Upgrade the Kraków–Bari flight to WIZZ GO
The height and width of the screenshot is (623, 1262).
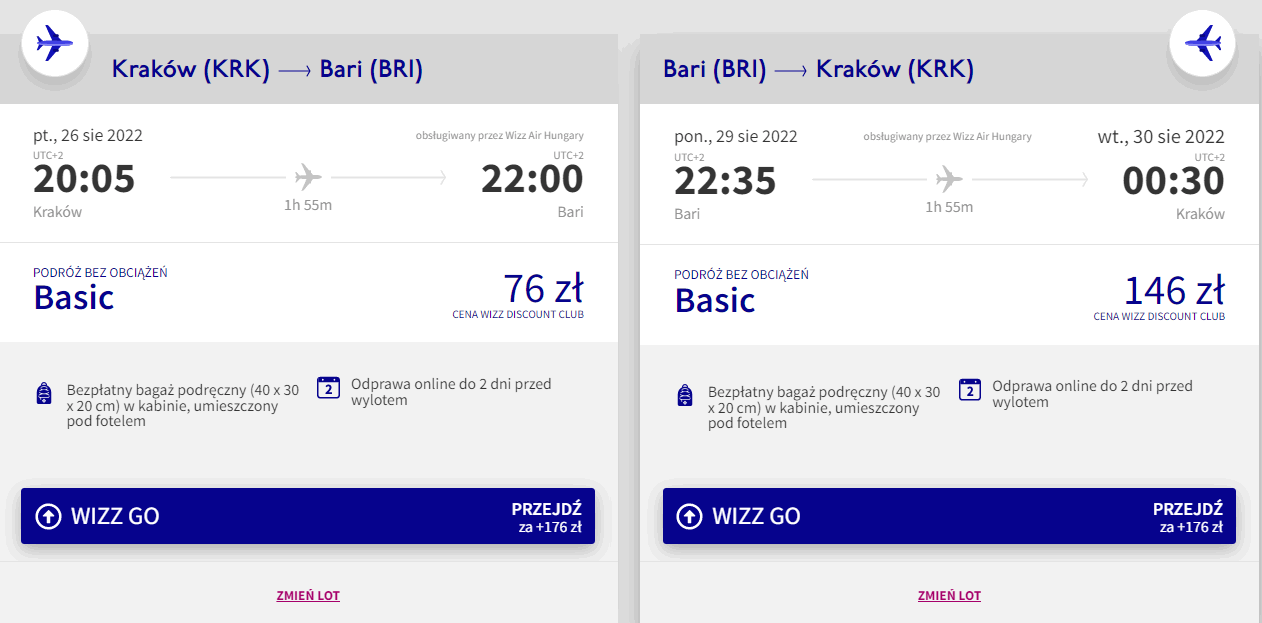coord(307,516)
